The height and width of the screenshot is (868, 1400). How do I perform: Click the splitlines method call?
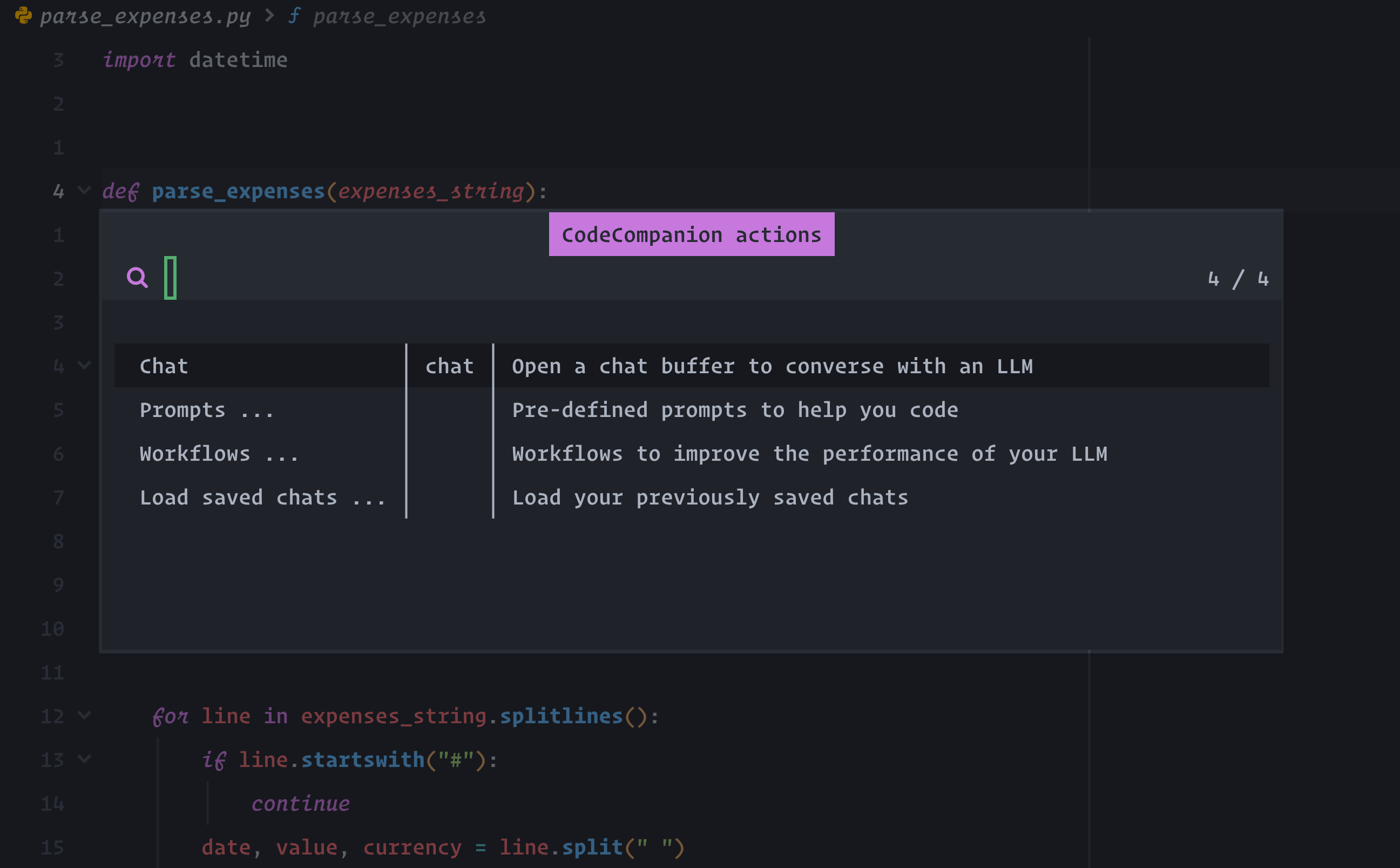(561, 716)
